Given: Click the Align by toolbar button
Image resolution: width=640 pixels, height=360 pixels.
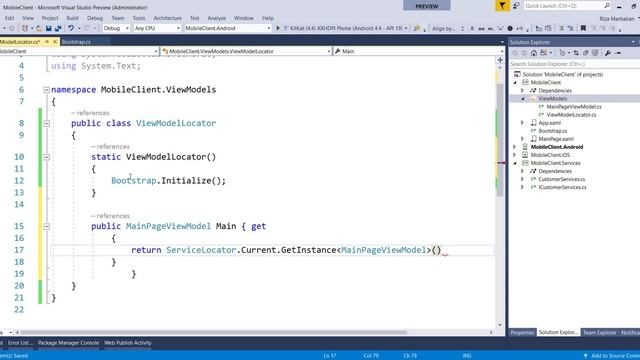Looking at the screenshot, I should tap(443, 29).
